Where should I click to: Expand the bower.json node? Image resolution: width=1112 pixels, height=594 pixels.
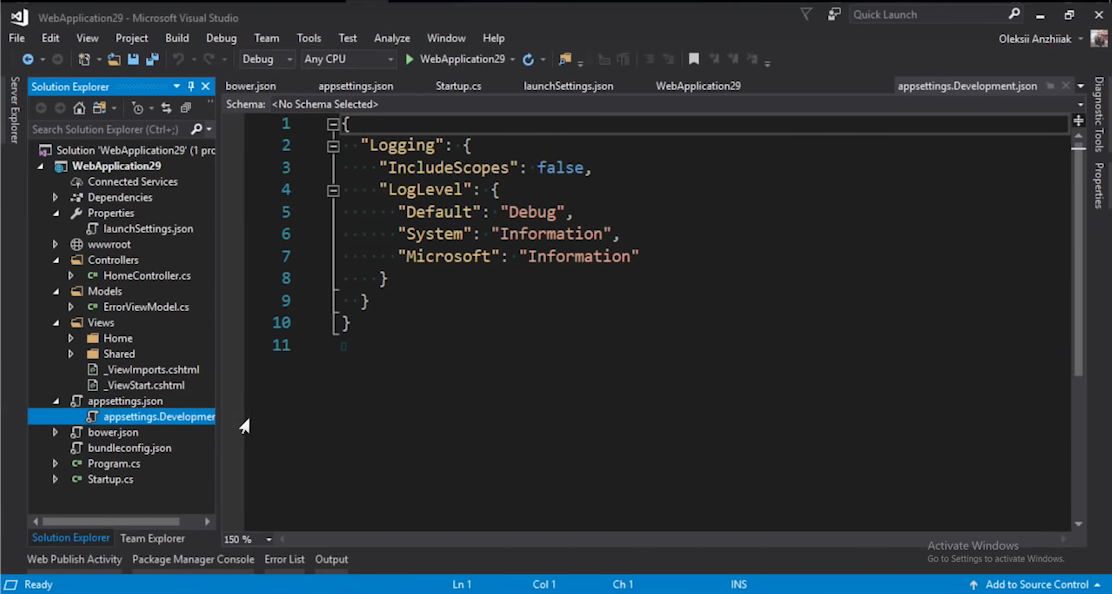point(55,432)
